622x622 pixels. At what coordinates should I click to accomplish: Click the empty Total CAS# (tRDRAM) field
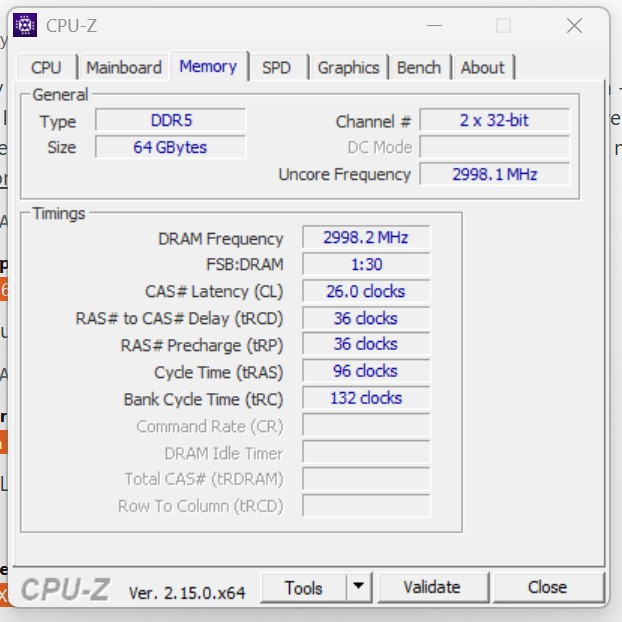coord(366,479)
